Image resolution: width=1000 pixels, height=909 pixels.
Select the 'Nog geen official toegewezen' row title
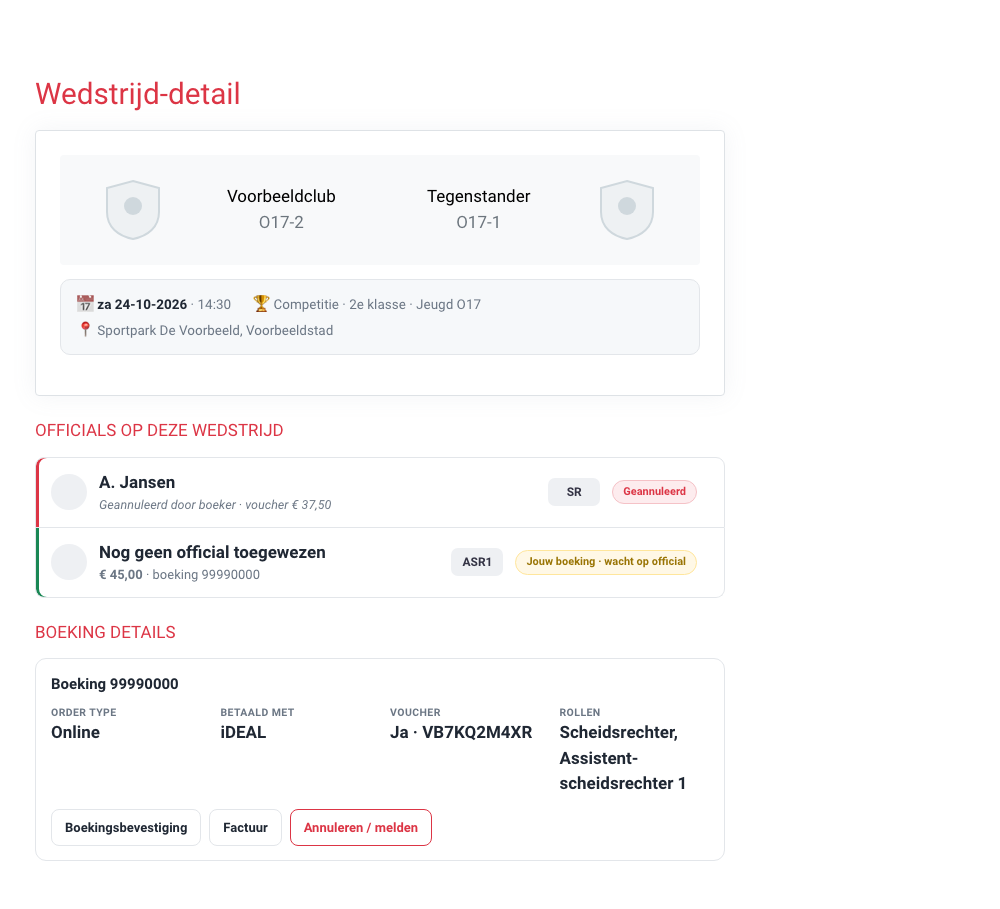click(212, 552)
